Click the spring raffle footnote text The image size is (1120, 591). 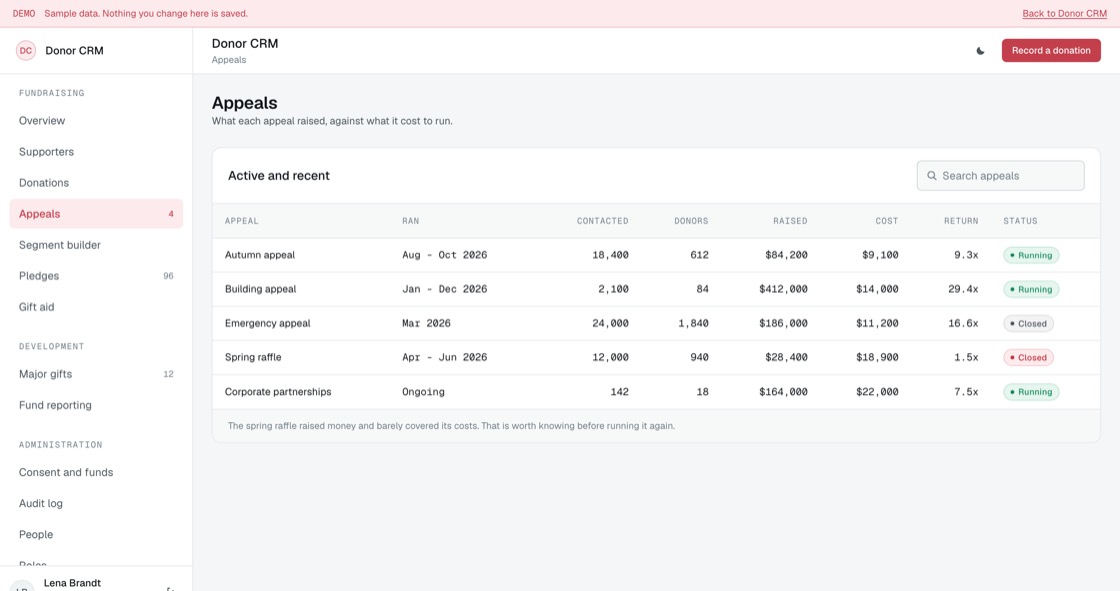451,426
